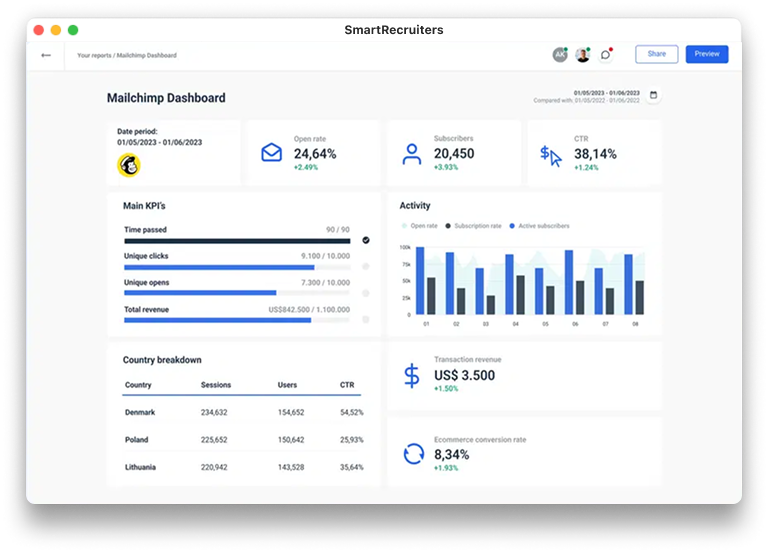Select the Poland table row label
768x552 pixels.
click(x=137, y=440)
